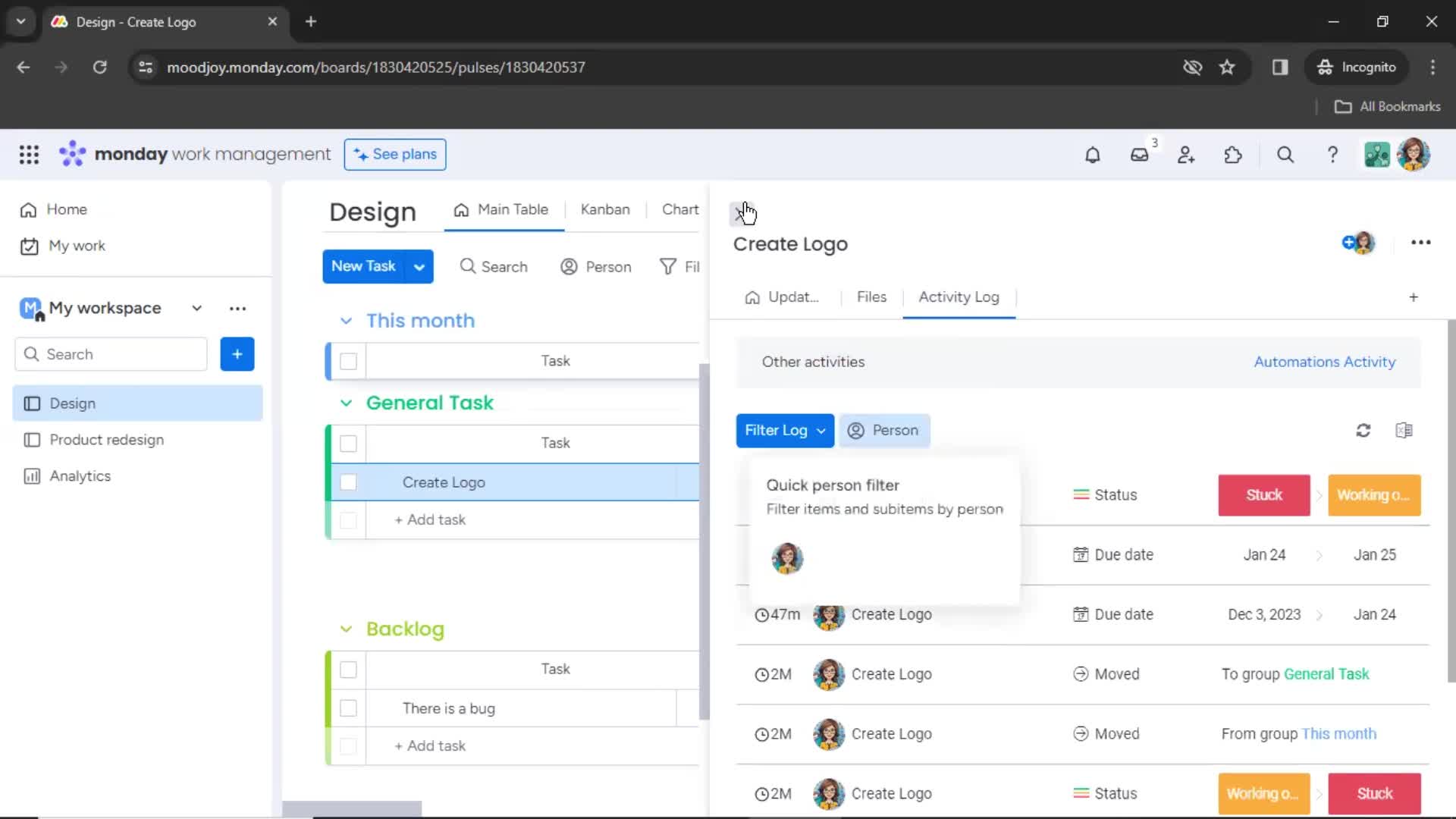The height and width of the screenshot is (819, 1456).
Task: Expand the This month group
Action: [x=345, y=320]
